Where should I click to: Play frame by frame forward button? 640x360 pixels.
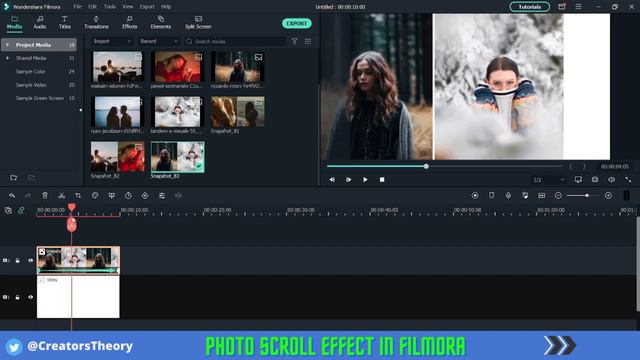pos(349,180)
